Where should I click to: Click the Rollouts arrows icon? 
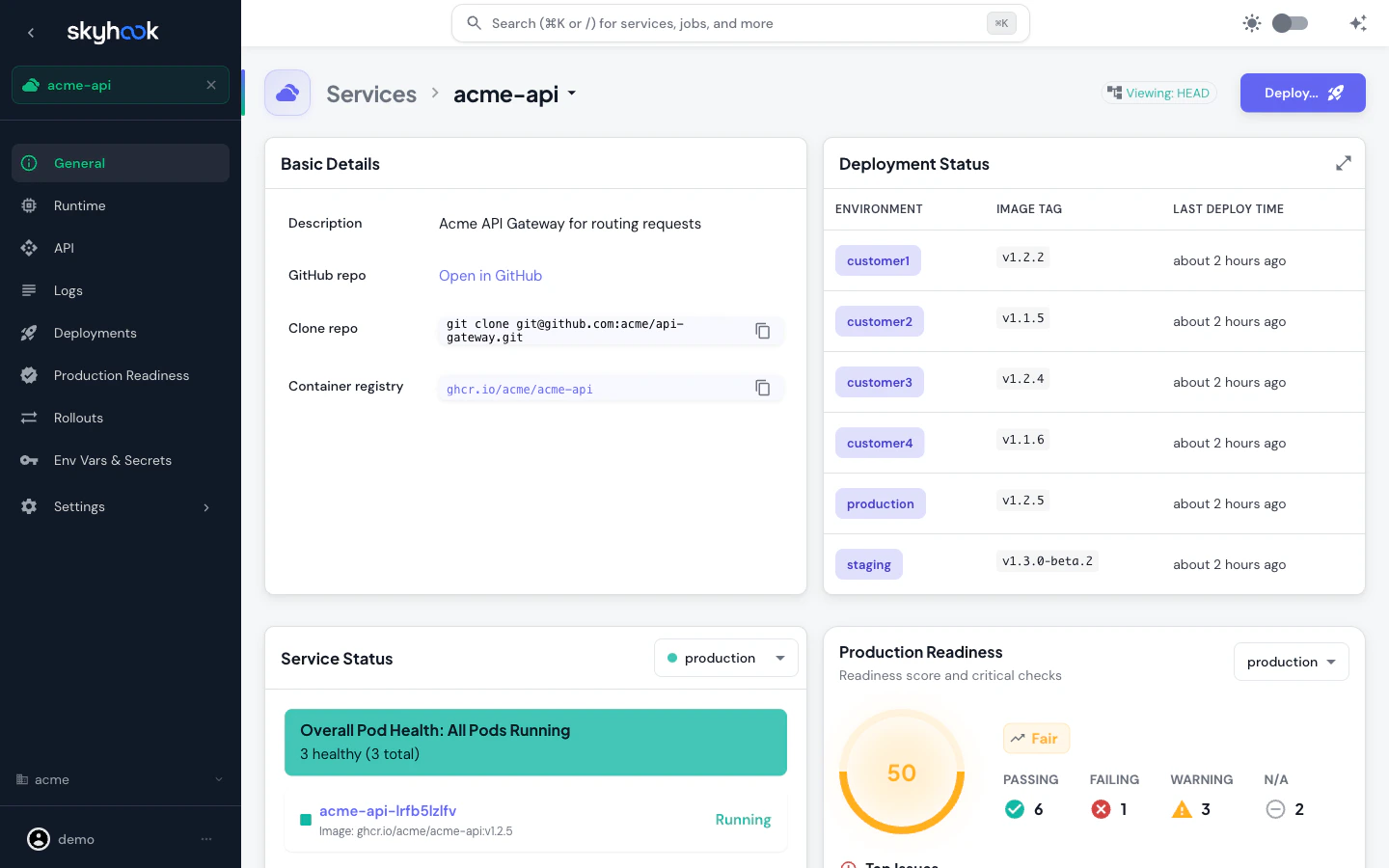click(29, 418)
